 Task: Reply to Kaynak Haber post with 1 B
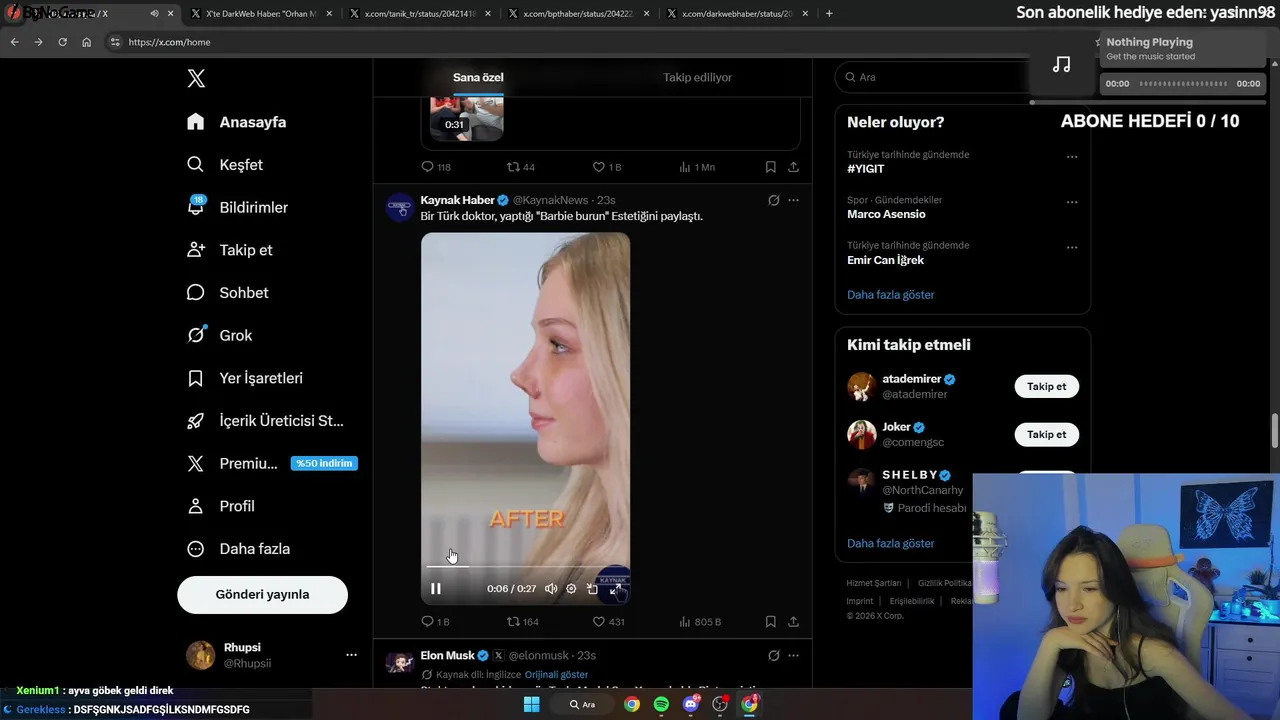tap(436, 622)
